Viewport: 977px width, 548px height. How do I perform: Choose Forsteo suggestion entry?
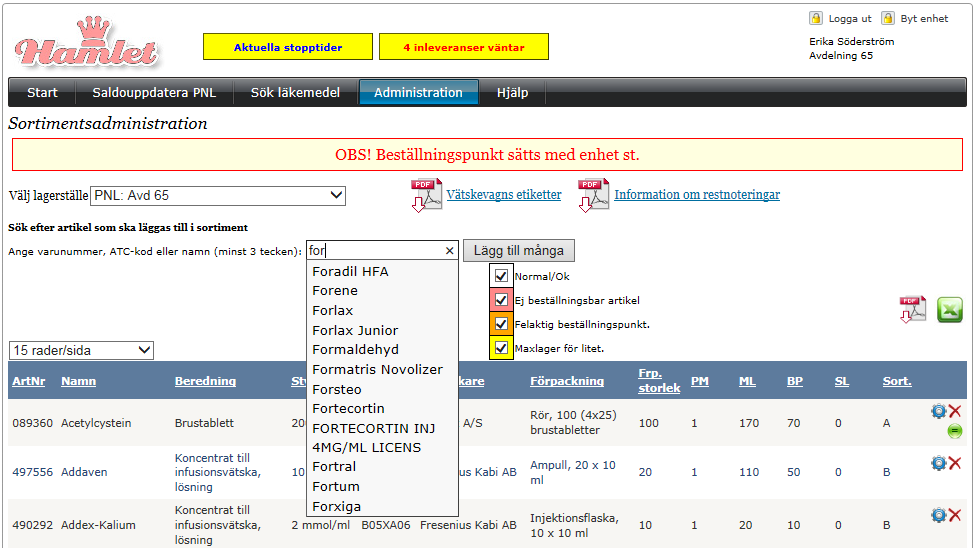tap(336, 389)
